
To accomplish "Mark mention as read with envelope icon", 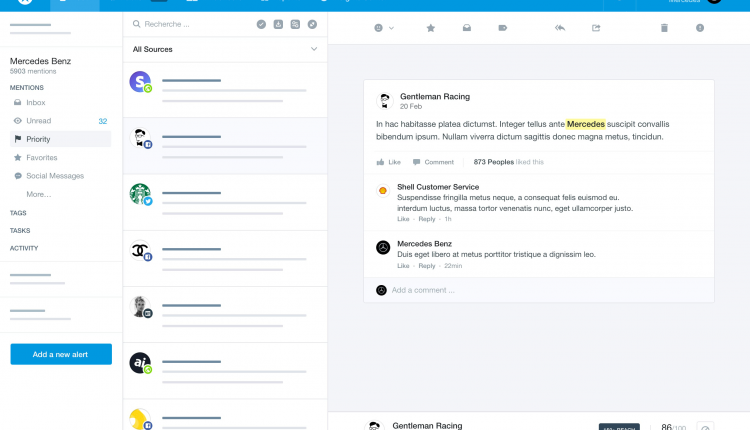I will [x=467, y=28].
